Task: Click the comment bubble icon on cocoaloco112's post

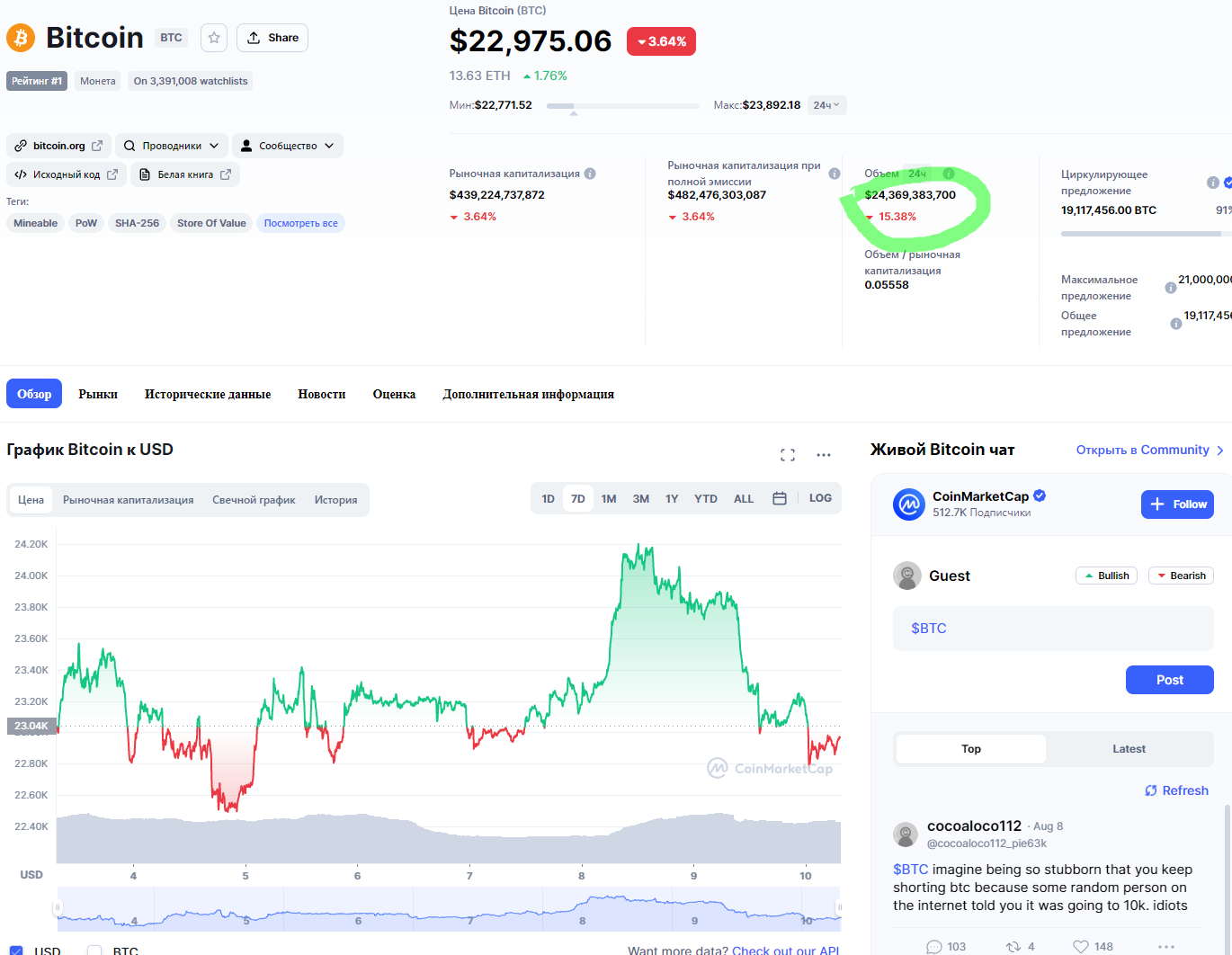Action: click(x=934, y=946)
